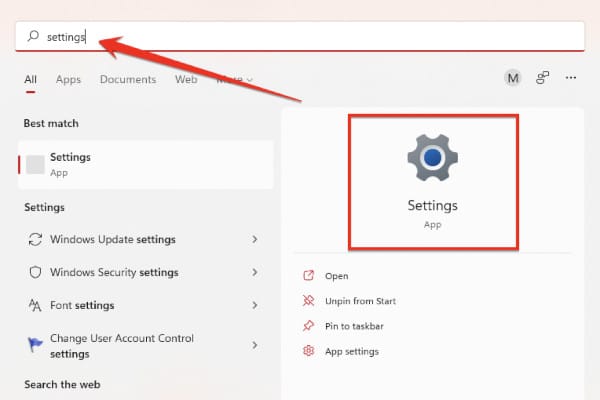This screenshot has height=400, width=600.
Task: Click Pin to taskbar
Action: pyautogui.click(x=354, y=327)
